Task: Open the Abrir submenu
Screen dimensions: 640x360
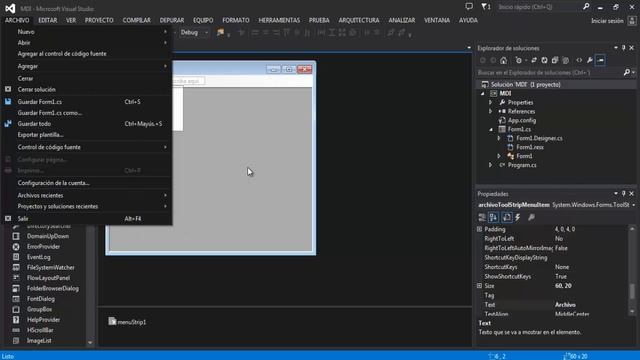Action: tap(87, 42)
